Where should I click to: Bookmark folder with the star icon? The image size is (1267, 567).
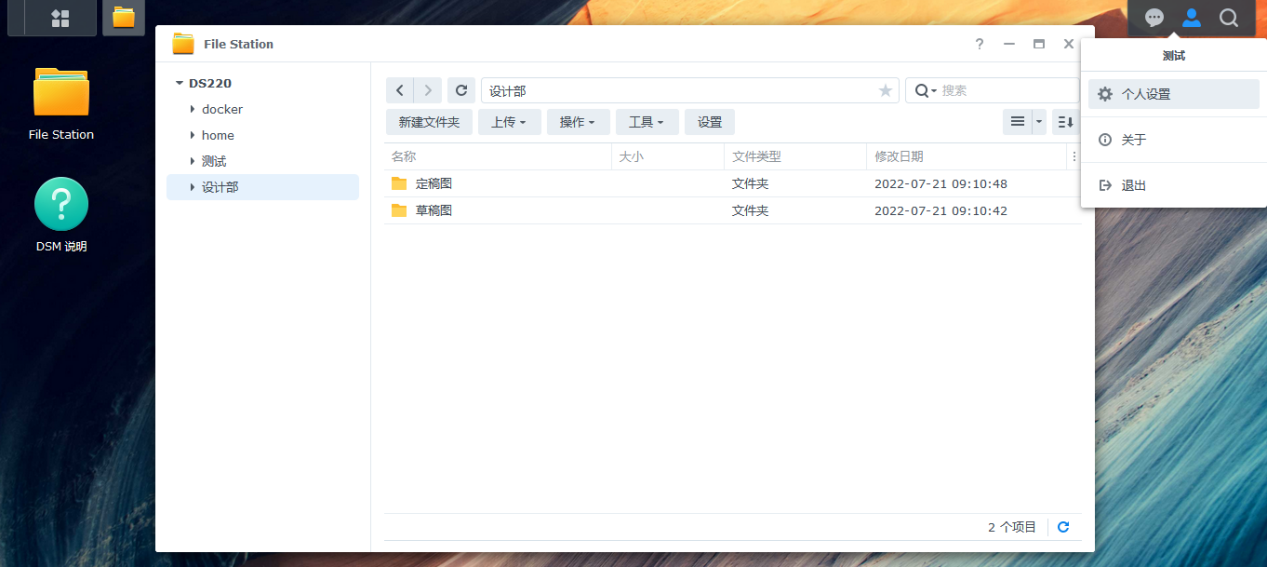coord(885,91)
